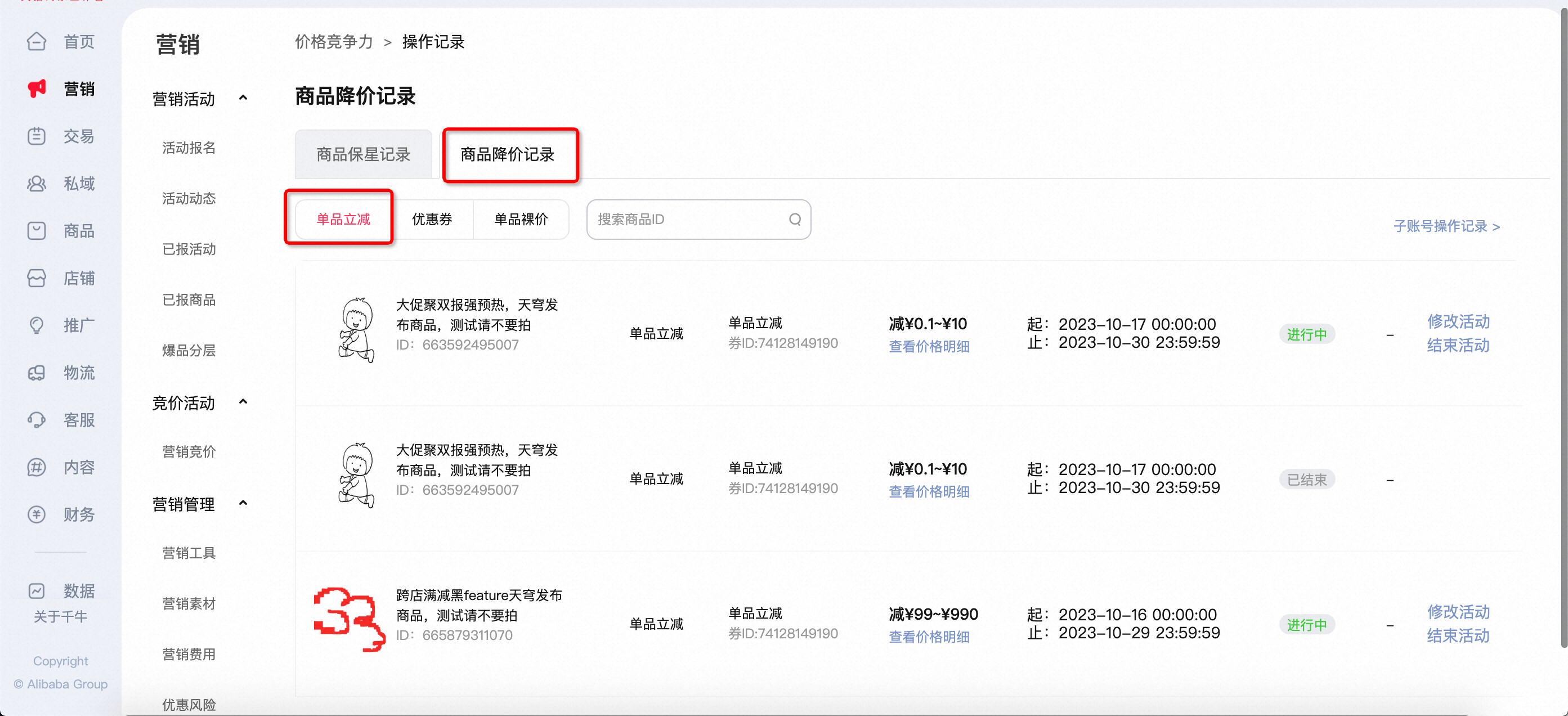Switch to 单品裸价 filter tab
The image size is (1568, 716).
click(521, 219)
